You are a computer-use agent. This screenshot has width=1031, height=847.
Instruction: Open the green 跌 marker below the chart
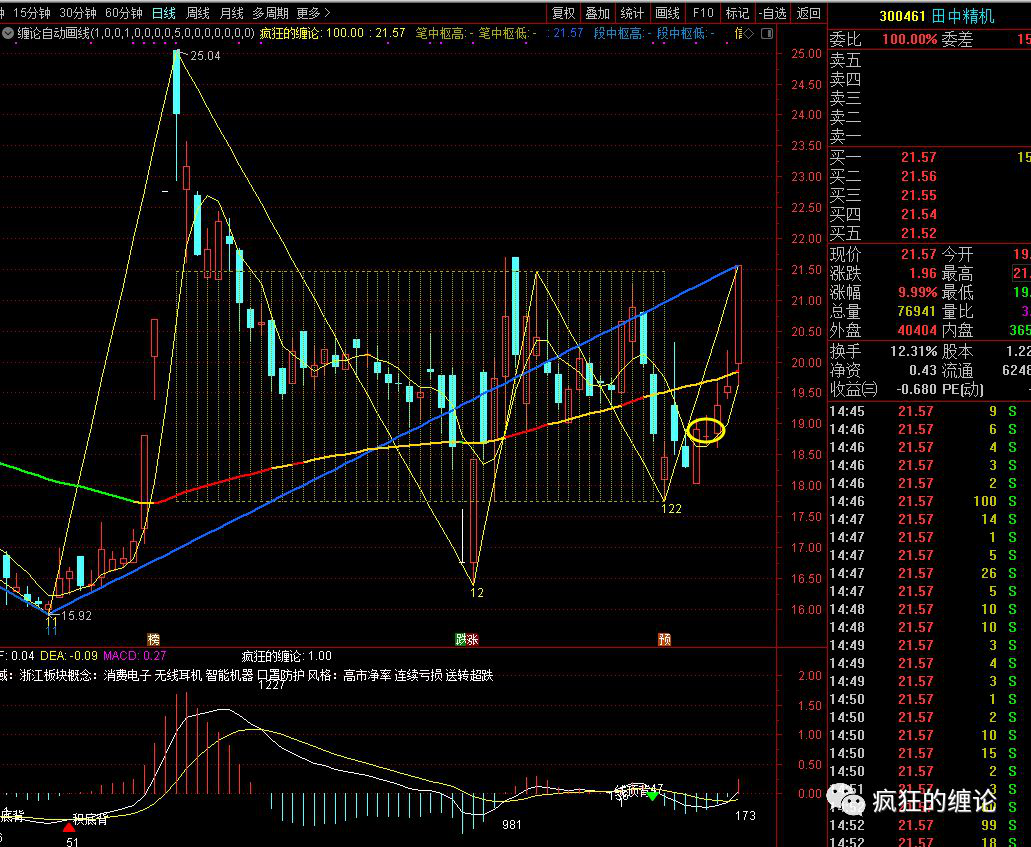point(461,639)
